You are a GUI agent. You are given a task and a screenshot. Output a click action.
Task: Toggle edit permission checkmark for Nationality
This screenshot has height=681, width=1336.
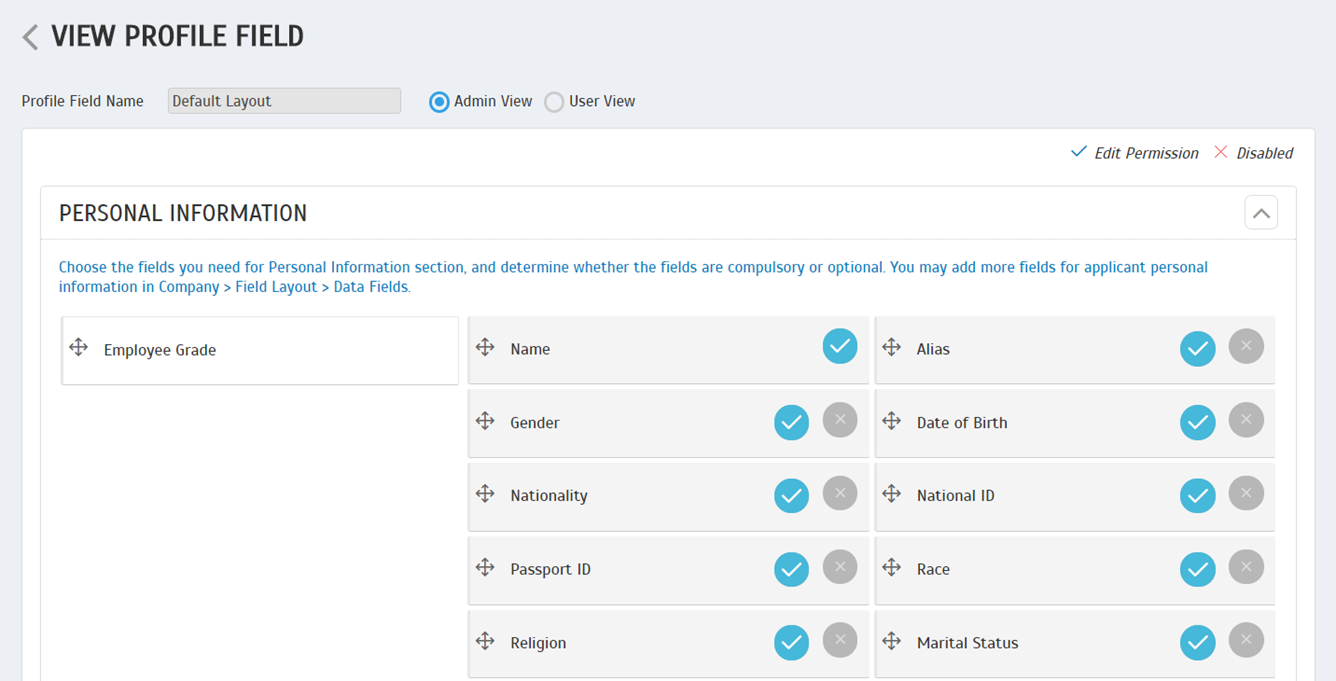point(791,496)
